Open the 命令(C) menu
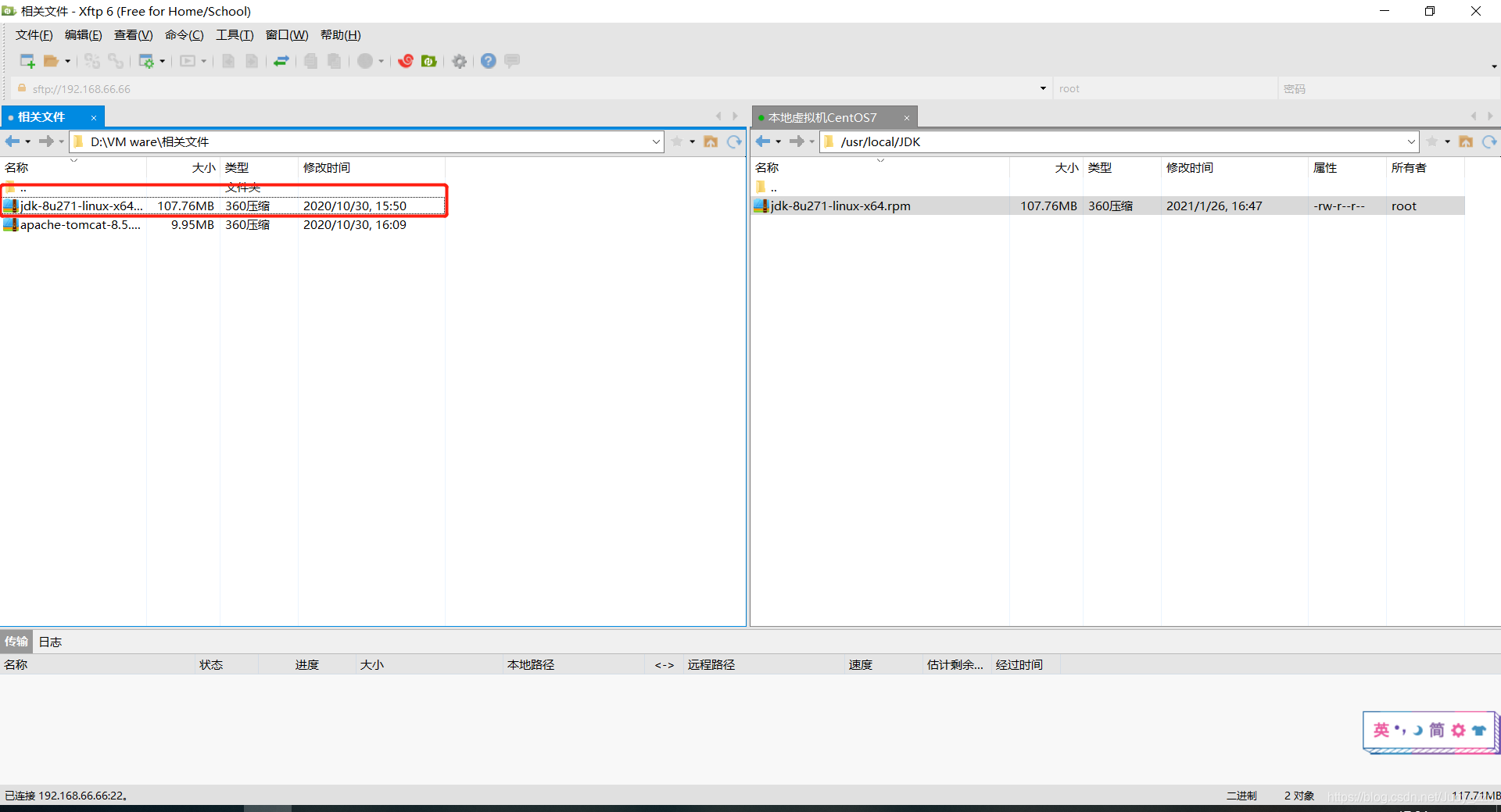 (184, 35)
